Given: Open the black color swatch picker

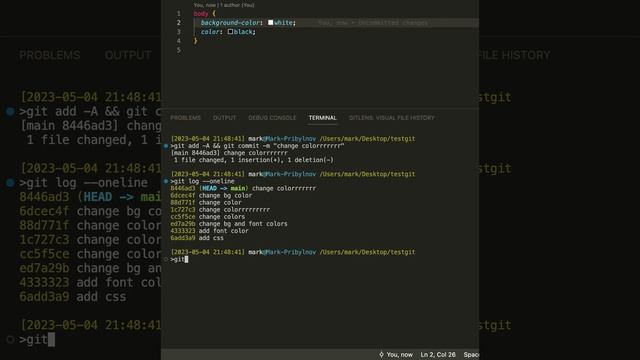Looking at the screenshot, I should click(x=230, y=31).
